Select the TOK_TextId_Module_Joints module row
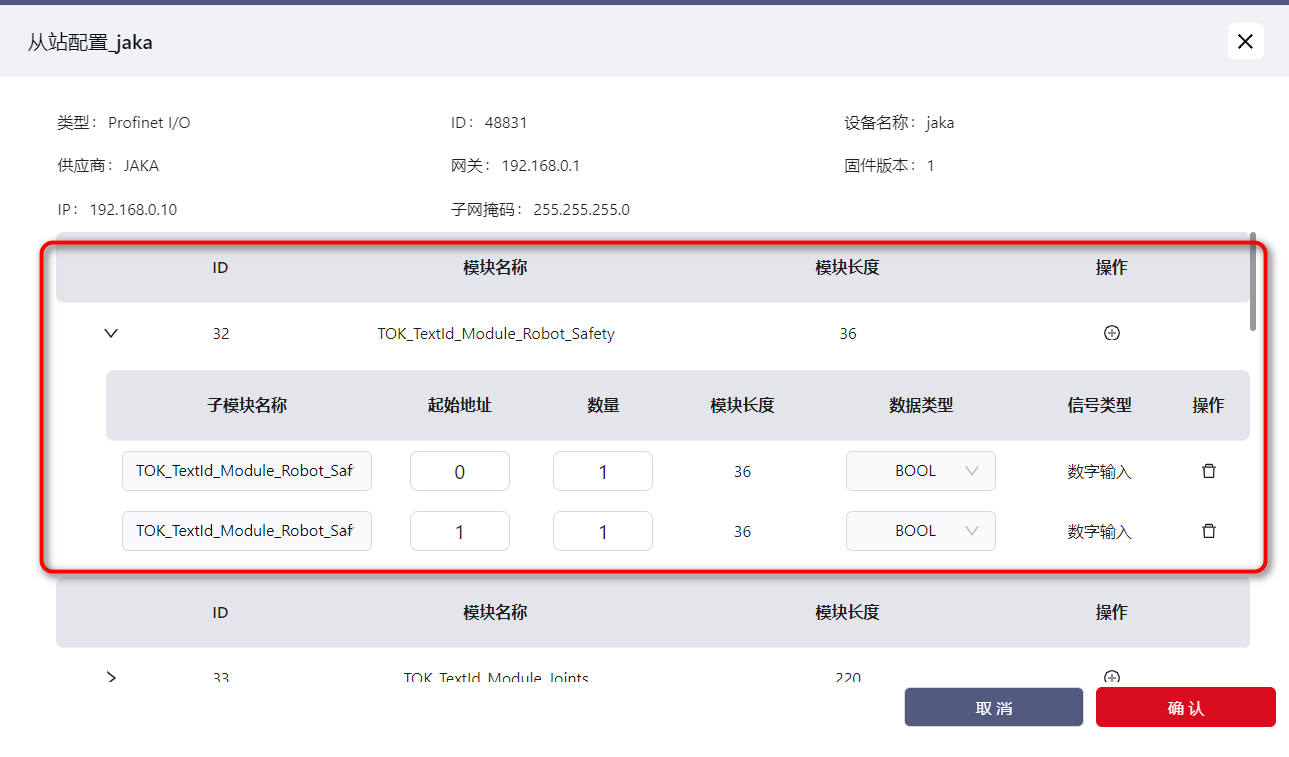 pos(495,677)
